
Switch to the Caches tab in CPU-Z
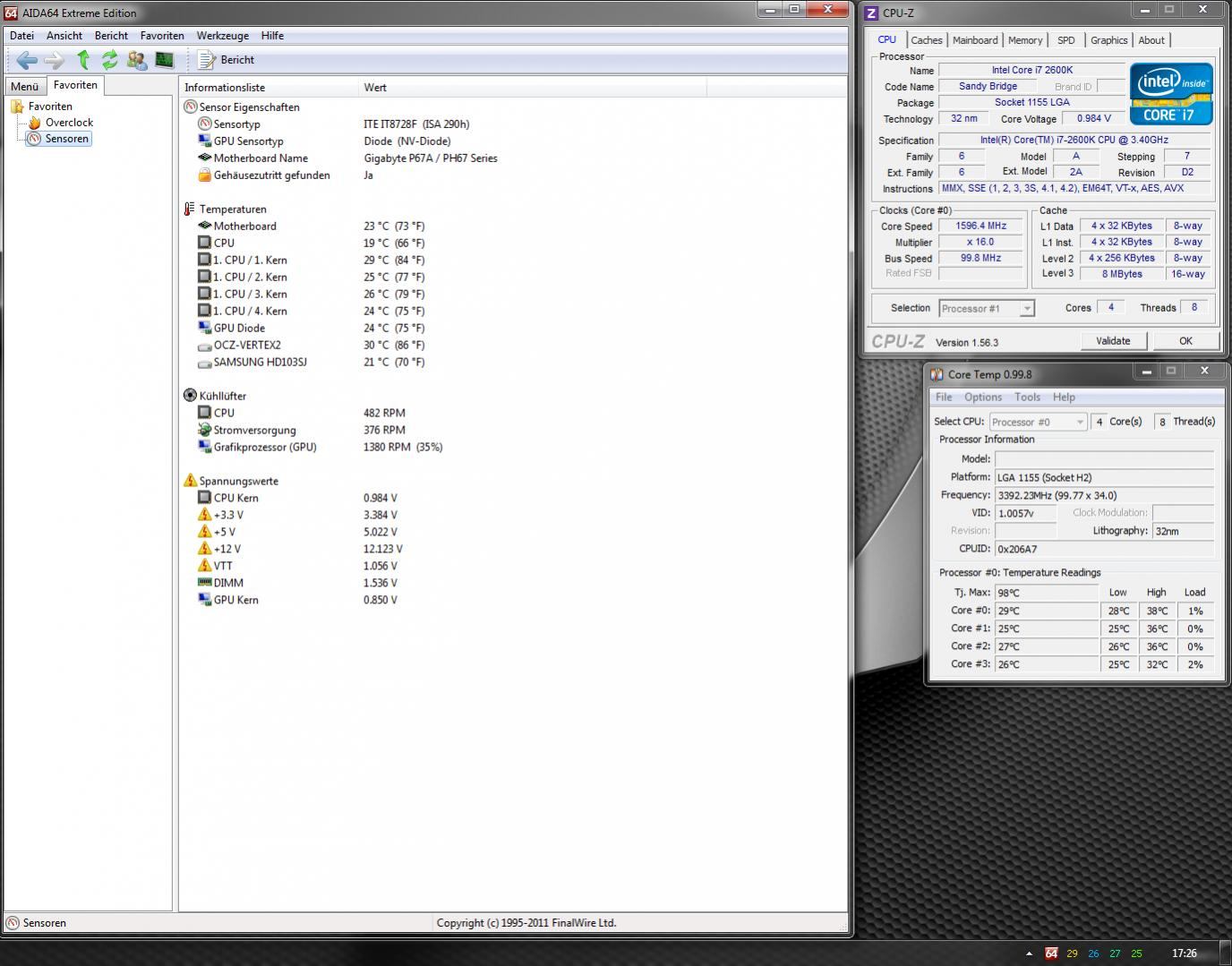927,40
